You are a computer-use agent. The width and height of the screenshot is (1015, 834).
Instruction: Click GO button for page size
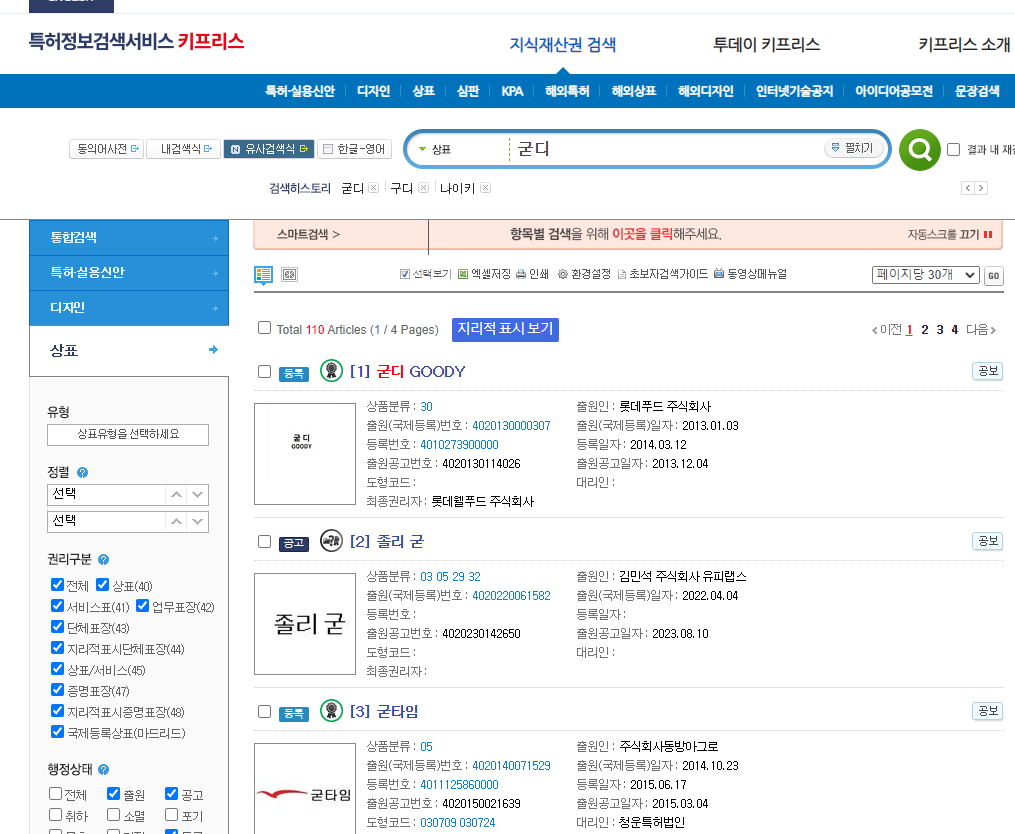tap(993, 275)
